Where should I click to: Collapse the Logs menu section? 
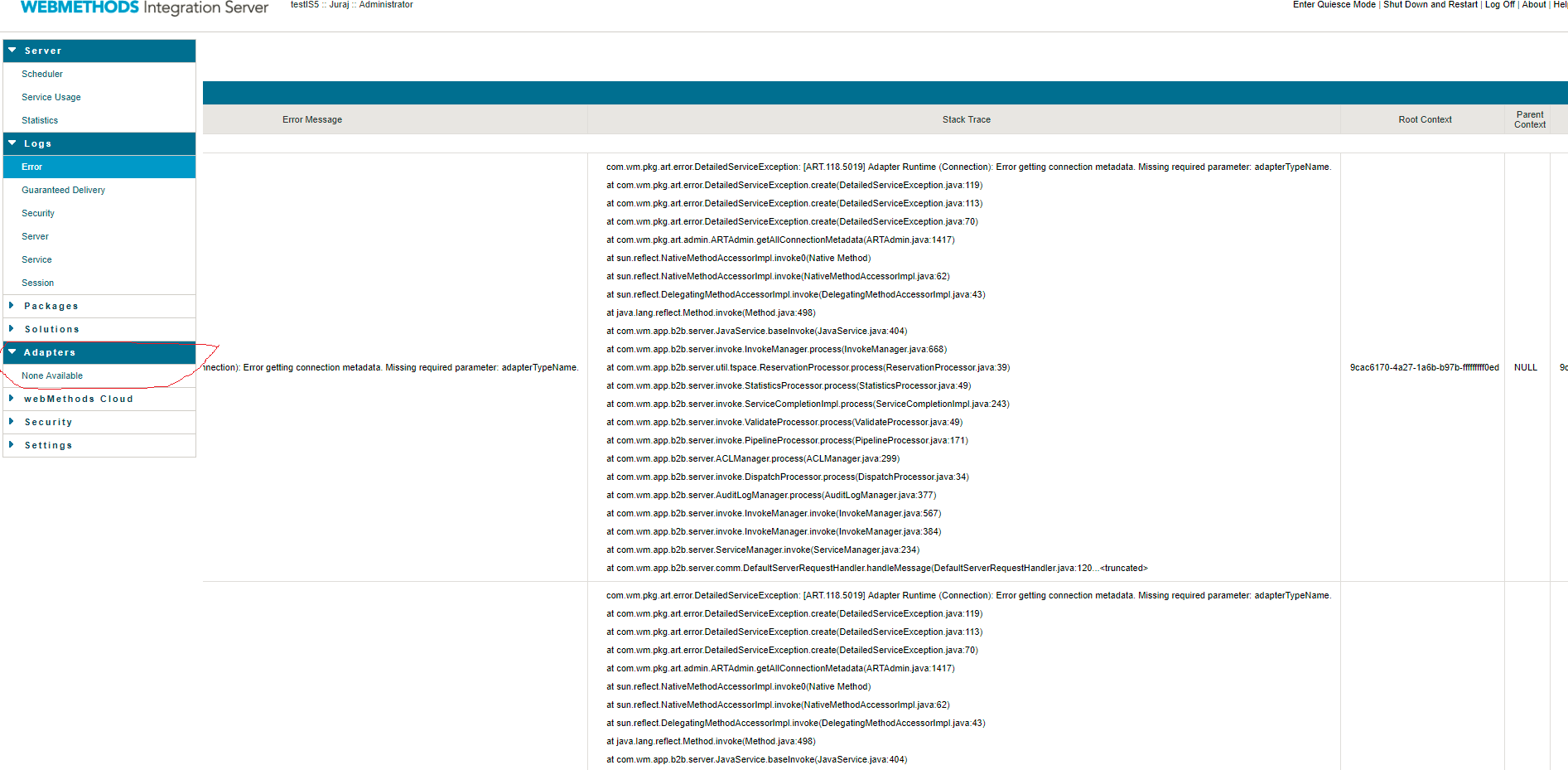99,143
